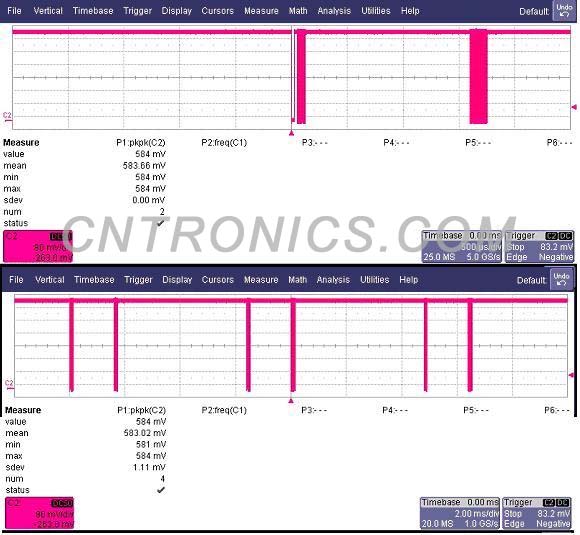Image resolution: width=580 pixels, height=535 pixels.
Task: Click the Undo icon in upper window
Action: pyautogui.click(x=564, y=11)
